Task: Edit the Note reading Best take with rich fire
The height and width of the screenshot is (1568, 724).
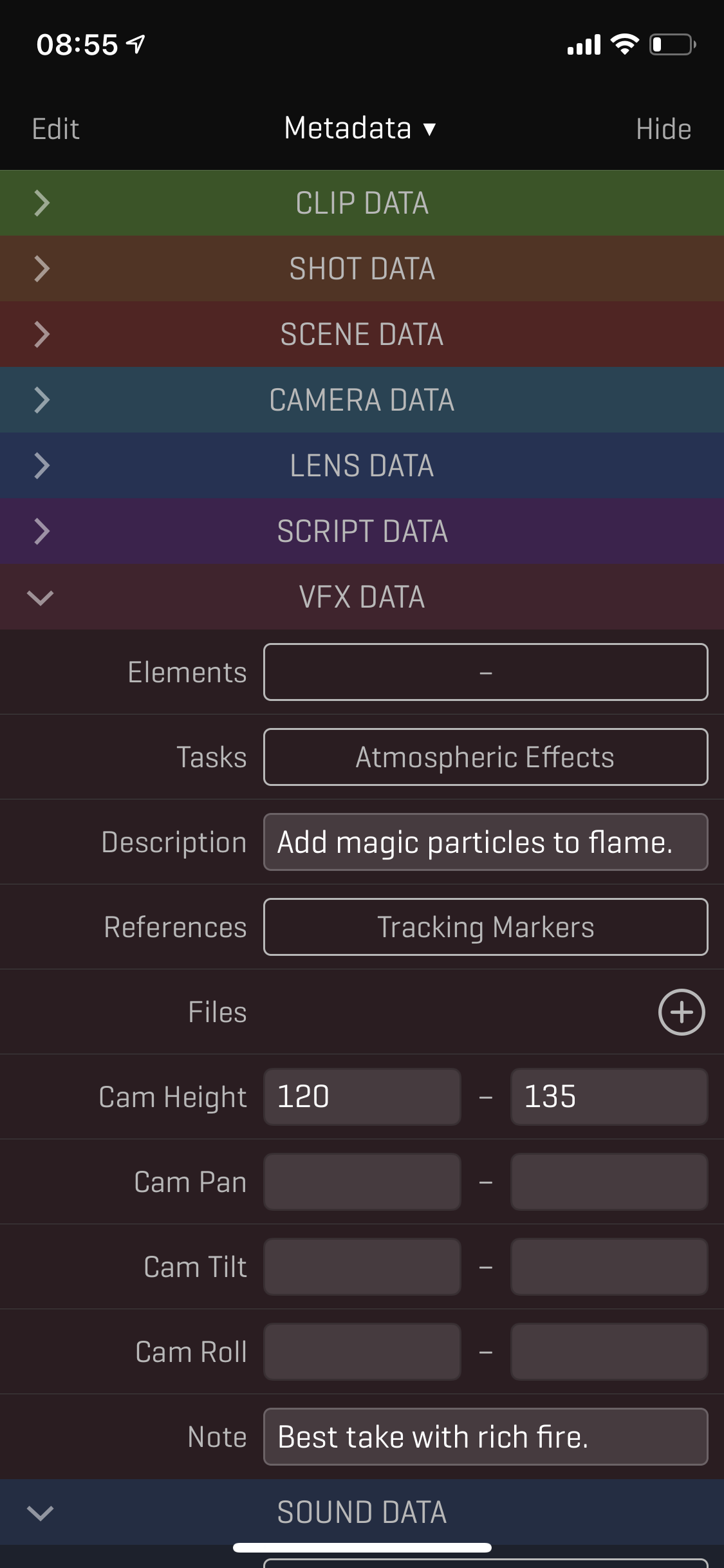Action: click(485, 1437)
